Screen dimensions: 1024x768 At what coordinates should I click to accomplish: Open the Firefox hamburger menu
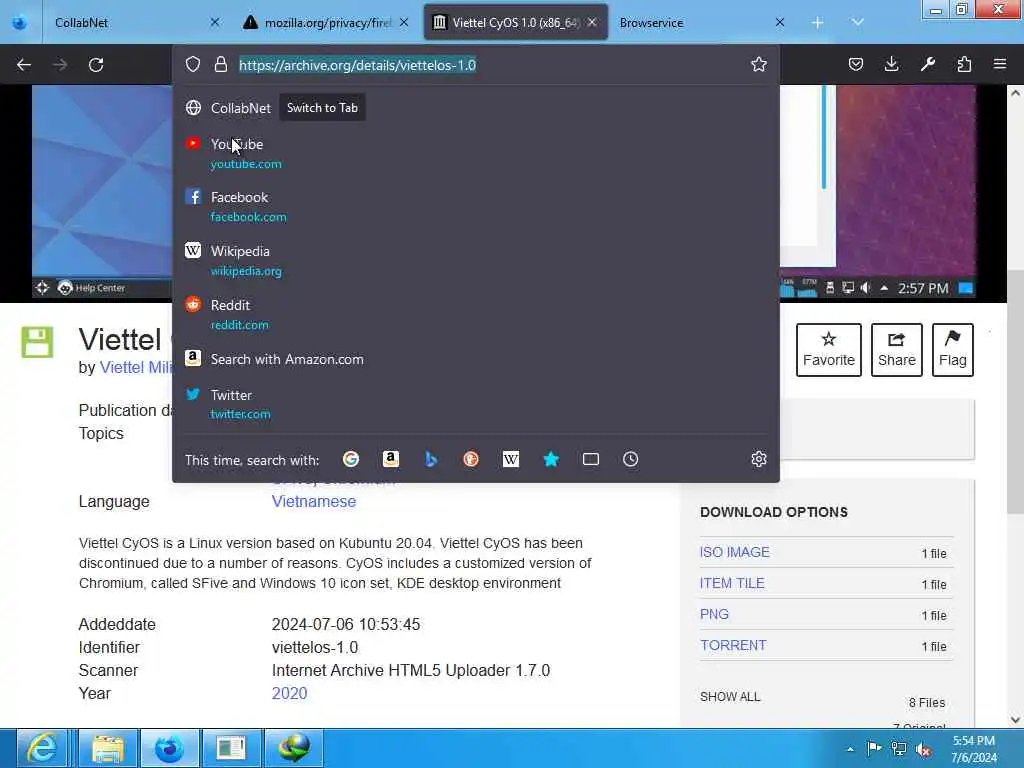(1000, 64)
